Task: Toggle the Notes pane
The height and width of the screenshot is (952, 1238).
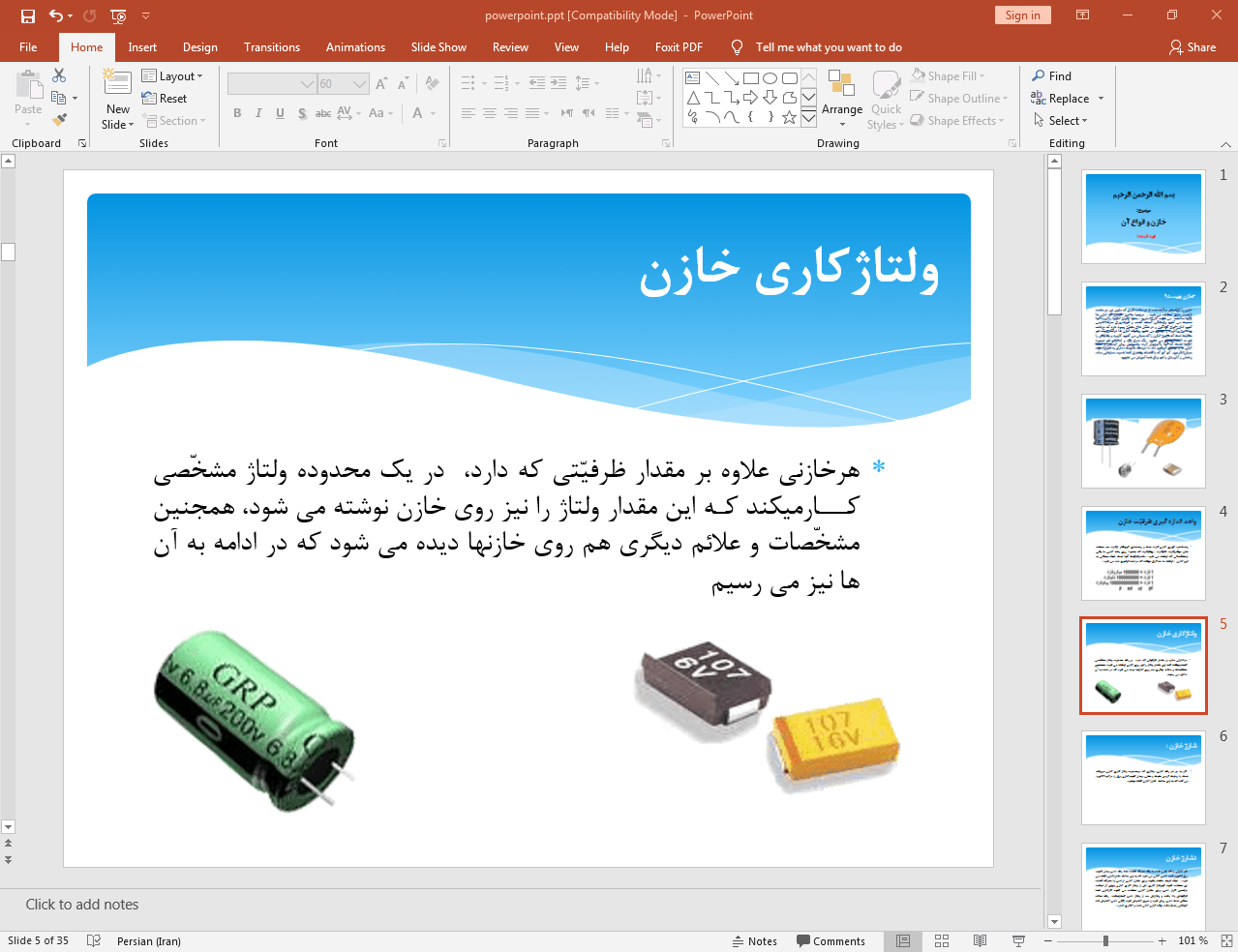Action: (x=754, y=940)
